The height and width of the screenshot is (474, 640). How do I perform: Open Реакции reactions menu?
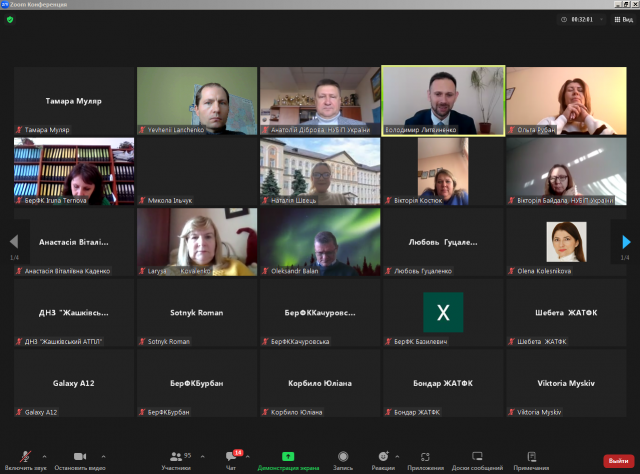click(383, 461)
